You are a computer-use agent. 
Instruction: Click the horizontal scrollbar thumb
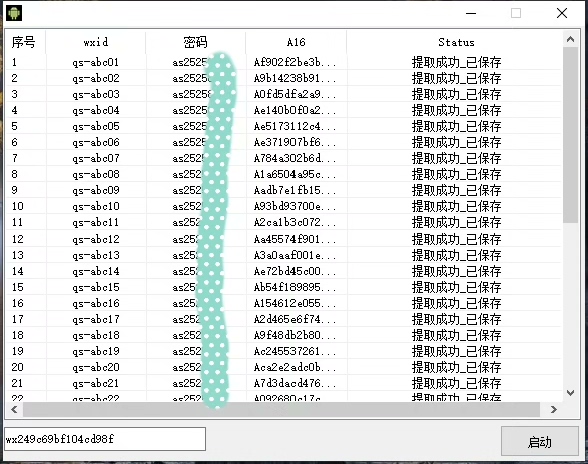pyautogui.click(x=281, y=410)
